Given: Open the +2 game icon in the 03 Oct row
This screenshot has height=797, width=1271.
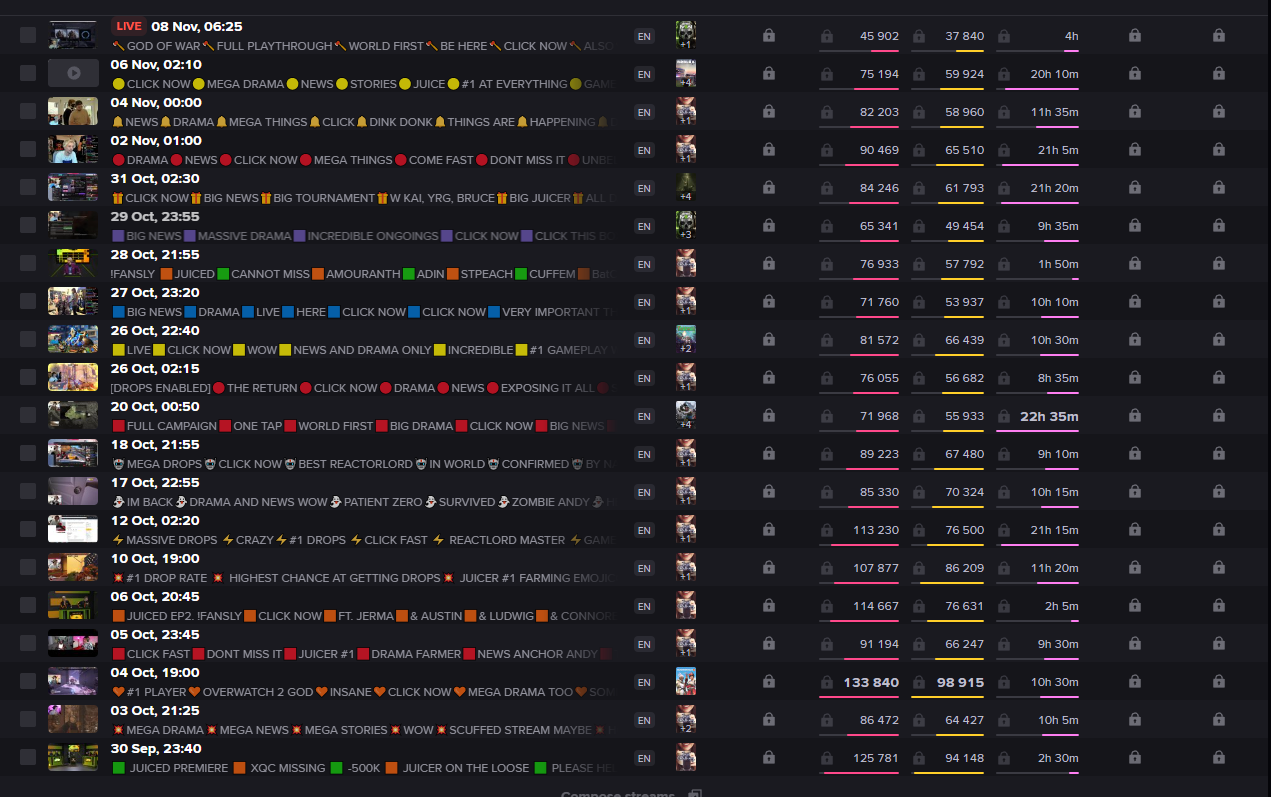Looking at the screenshot, I should click(x=685, y=719).
